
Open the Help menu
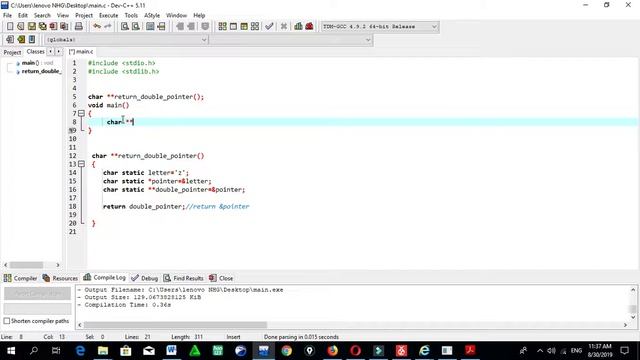point(199,16)
